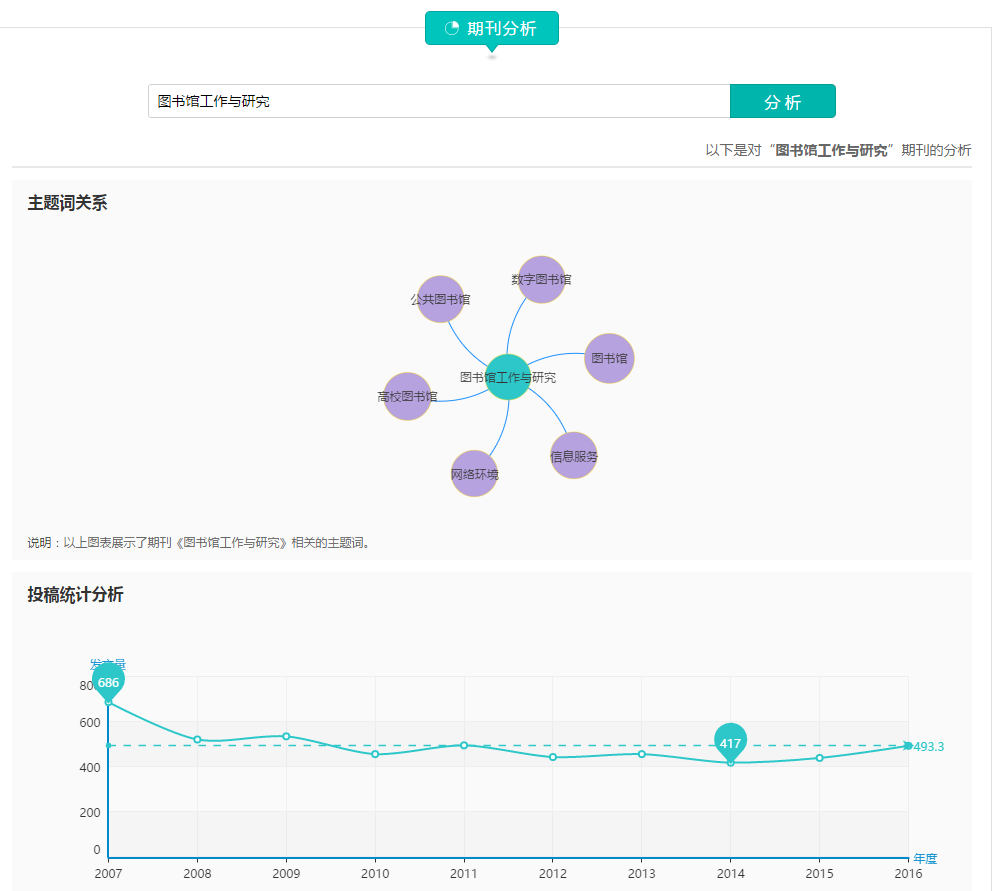Click the 2010 data point on line chart
Viewport: 1003px width, 891px height.
(x=375, y=754)
